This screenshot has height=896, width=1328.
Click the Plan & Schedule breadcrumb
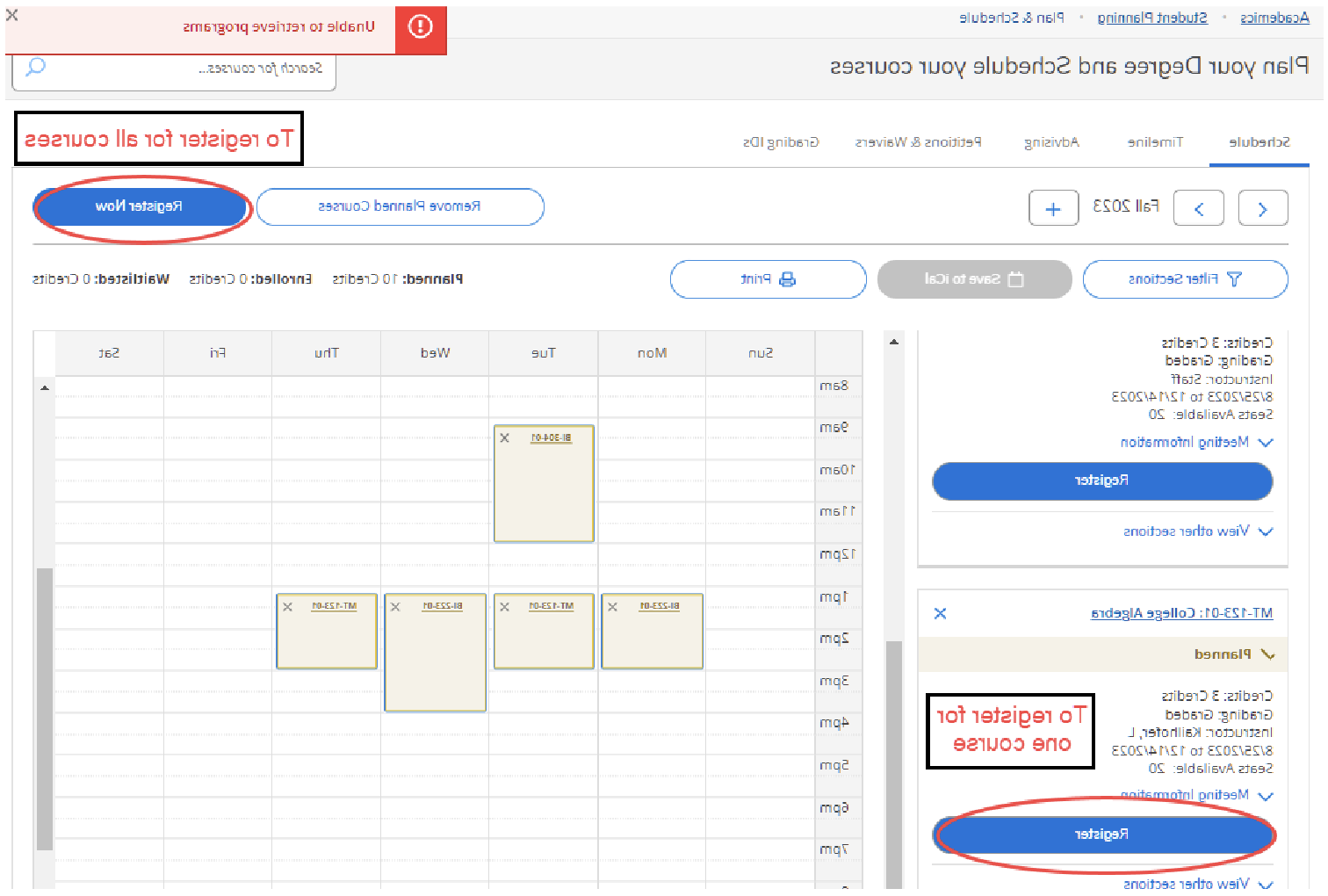1012,18
